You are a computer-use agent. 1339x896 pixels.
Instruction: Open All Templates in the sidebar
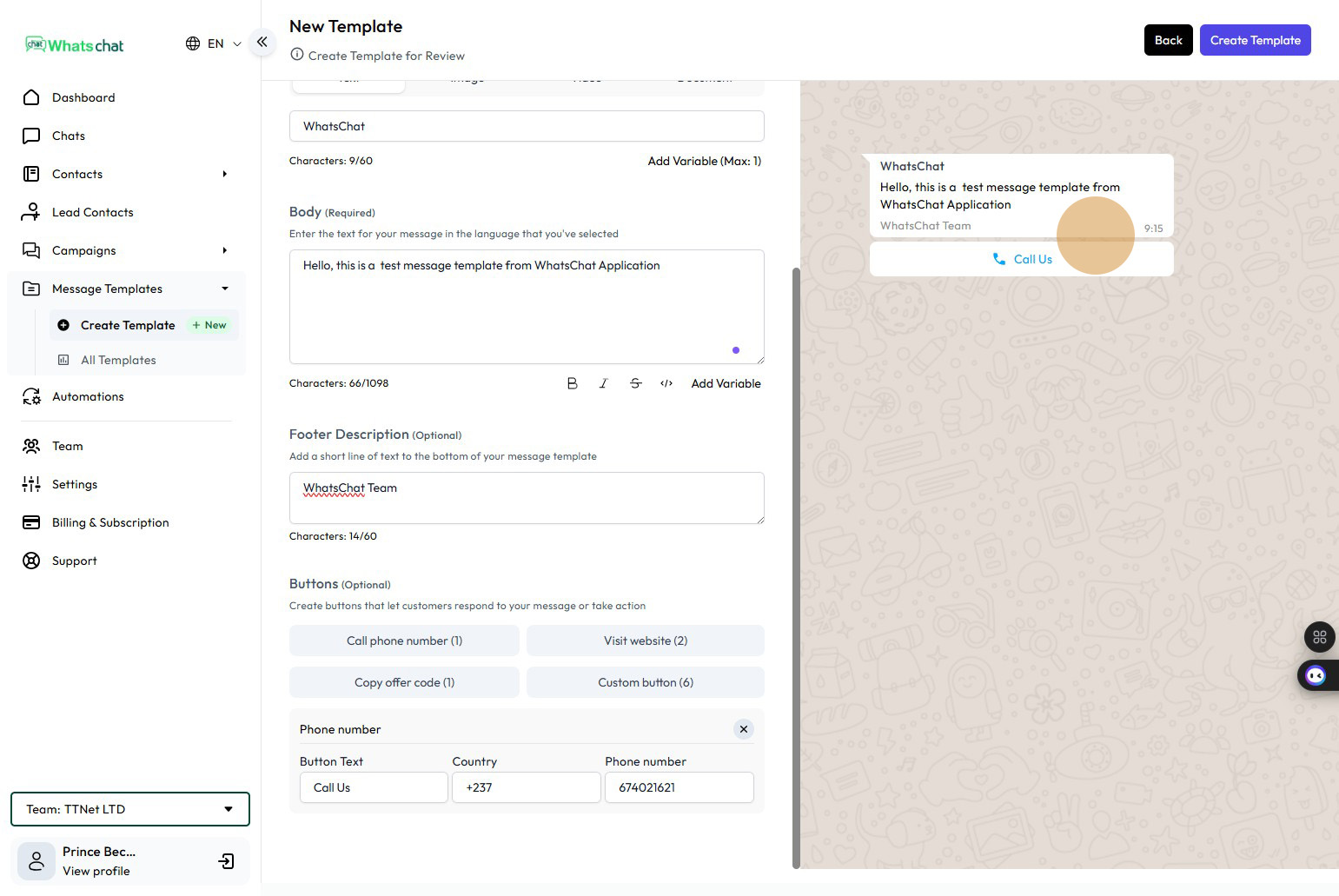(118, 360)
